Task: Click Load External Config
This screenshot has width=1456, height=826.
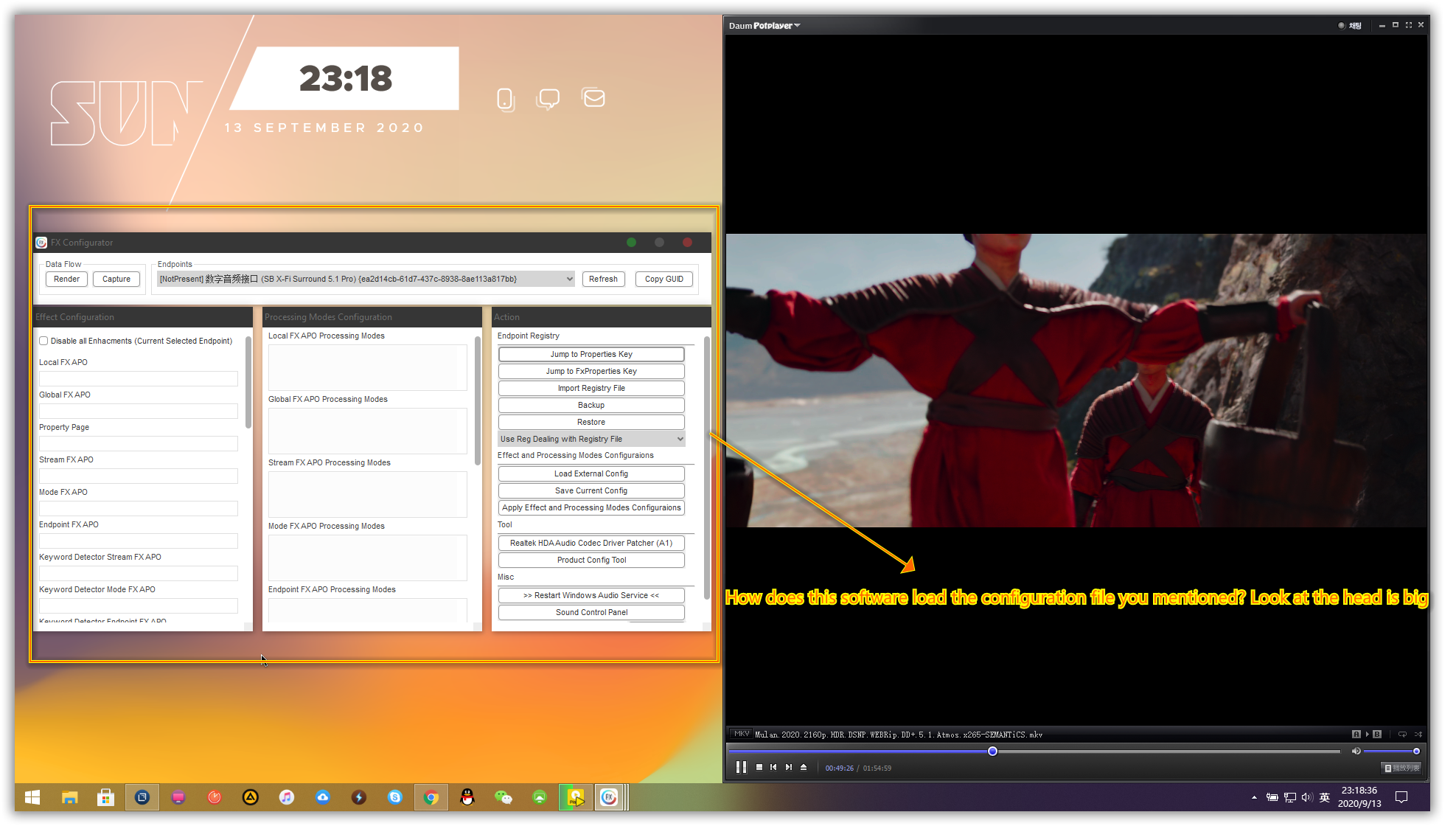Action: (591, 473)
